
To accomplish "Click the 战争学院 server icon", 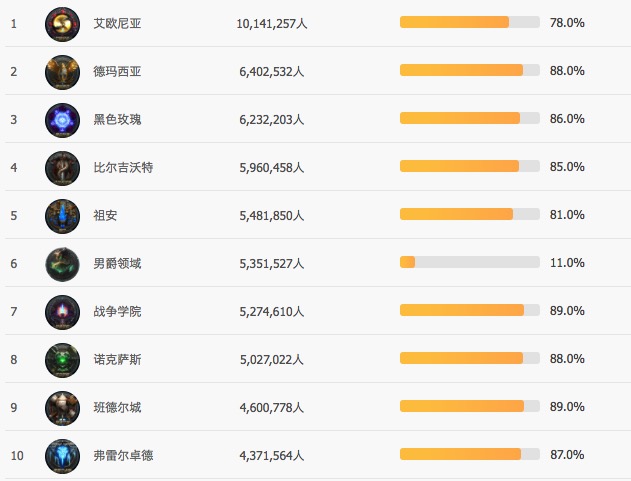I will (62, 311).
